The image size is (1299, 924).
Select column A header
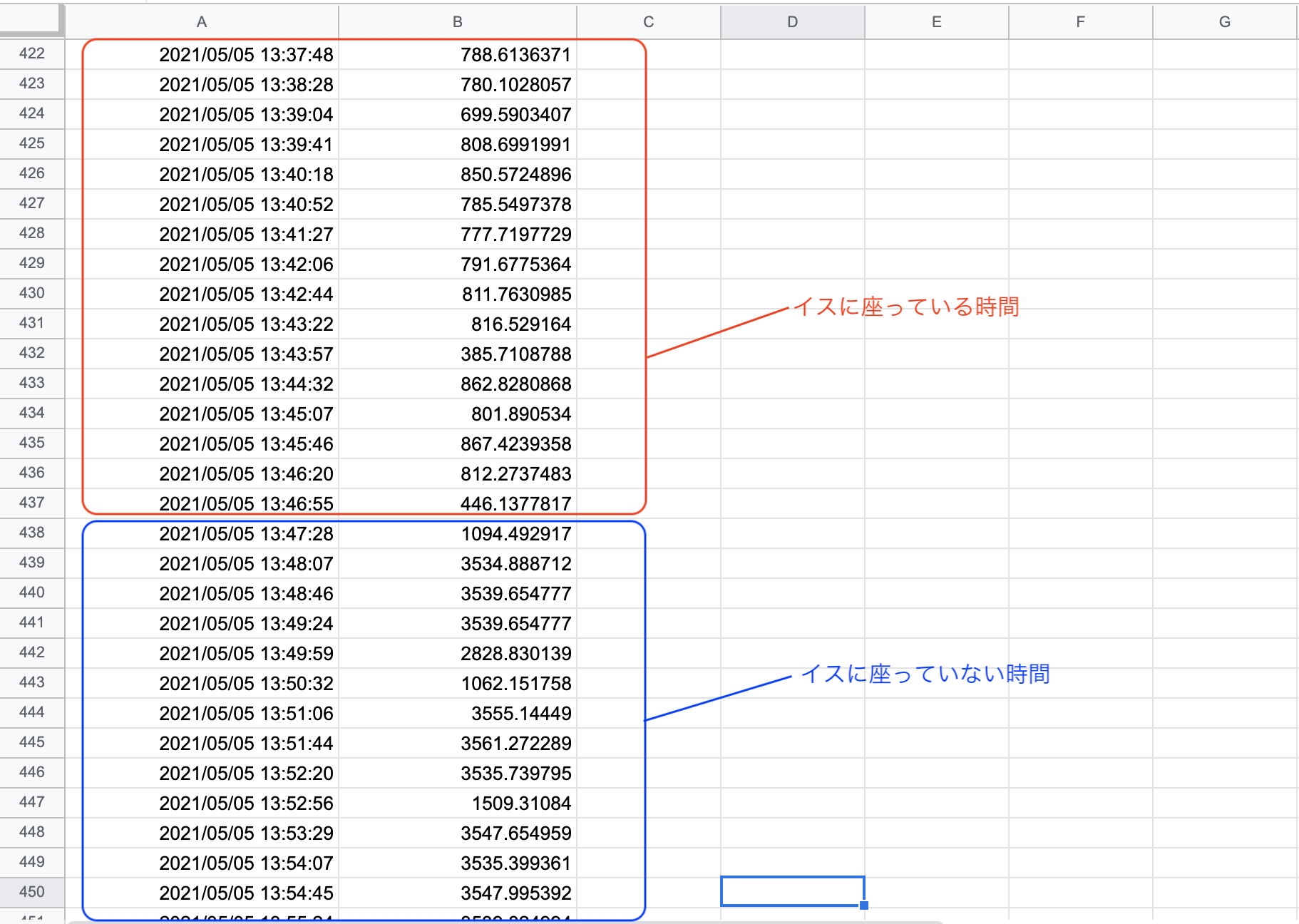(x=202, y=22)
